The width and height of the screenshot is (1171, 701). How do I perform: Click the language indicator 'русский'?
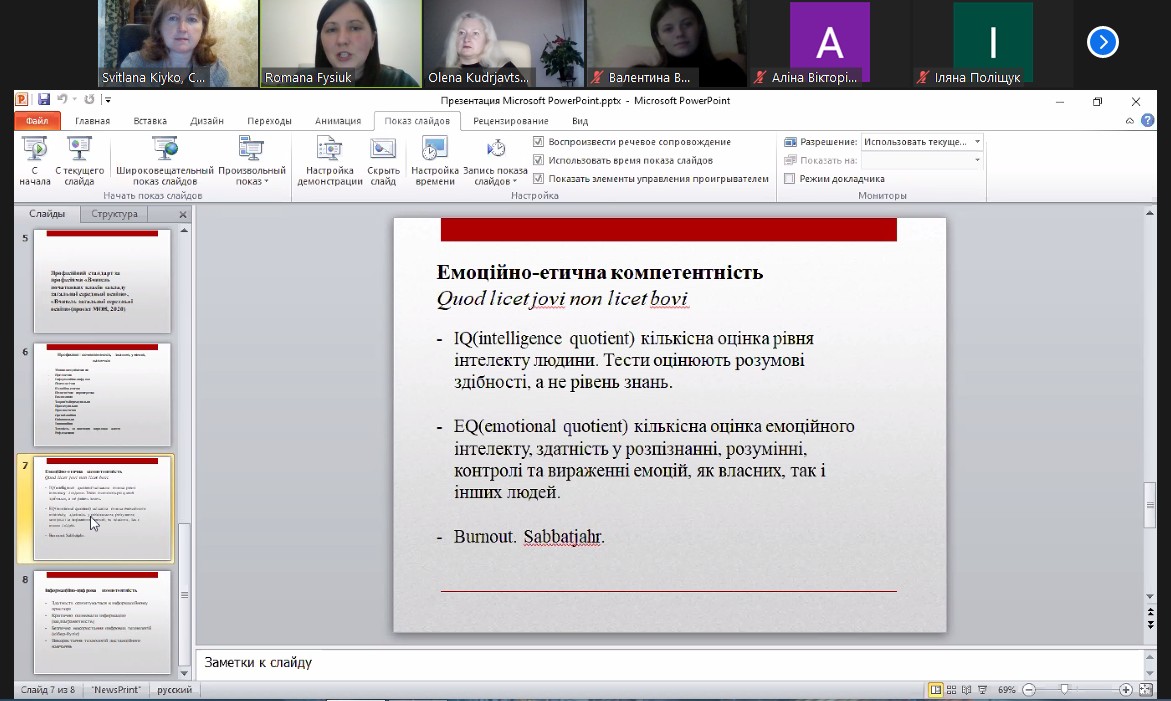(x=175, y=690)
